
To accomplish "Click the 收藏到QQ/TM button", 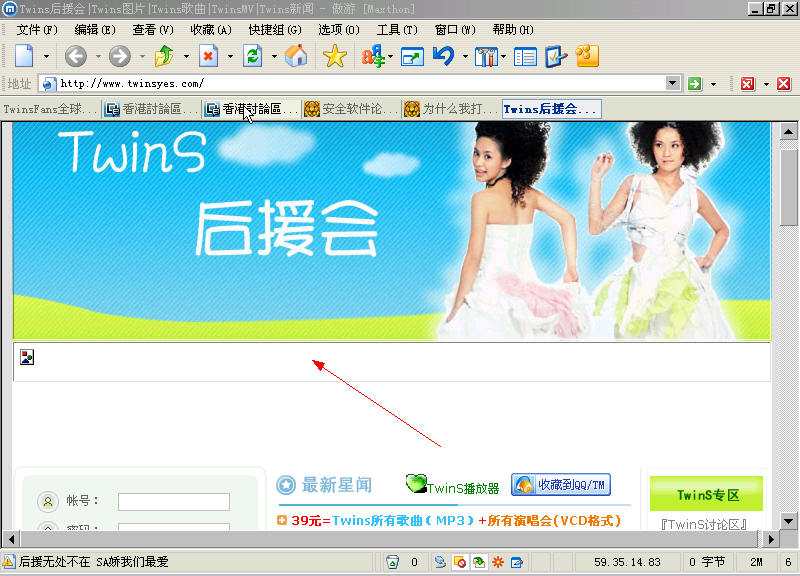I will (561, 485).
